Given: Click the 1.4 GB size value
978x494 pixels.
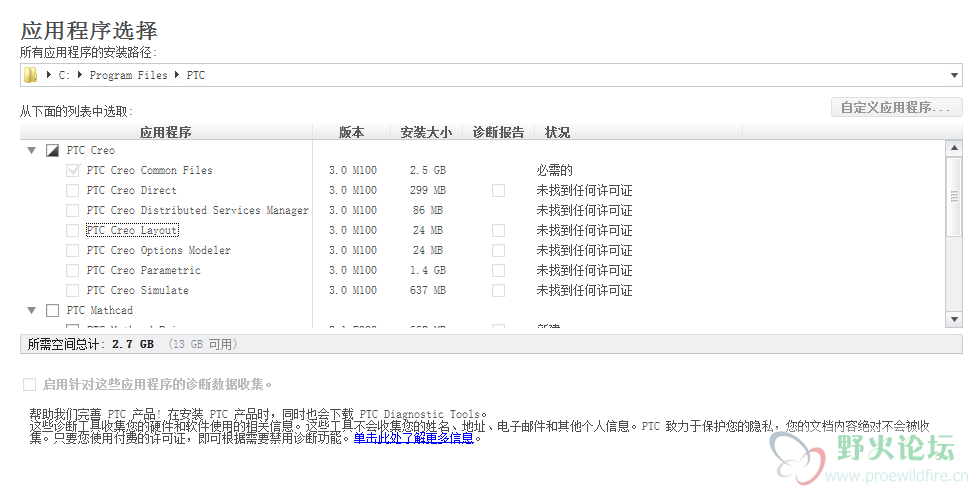Looking at the screenshot, I should (x=428, y=270).
